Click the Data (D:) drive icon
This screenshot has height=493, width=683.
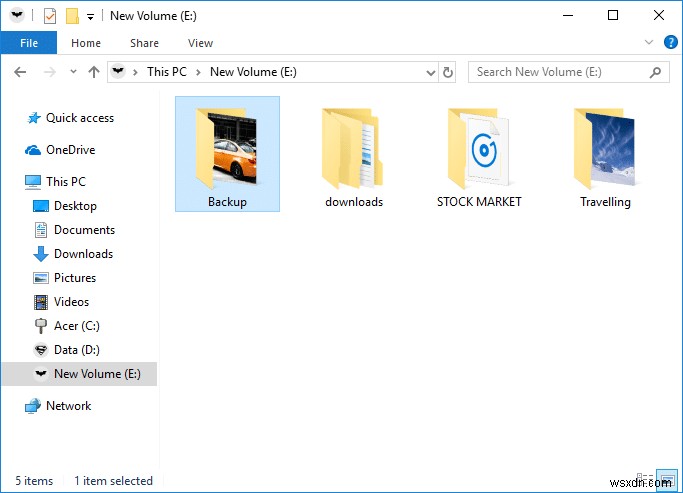point(41,350)
